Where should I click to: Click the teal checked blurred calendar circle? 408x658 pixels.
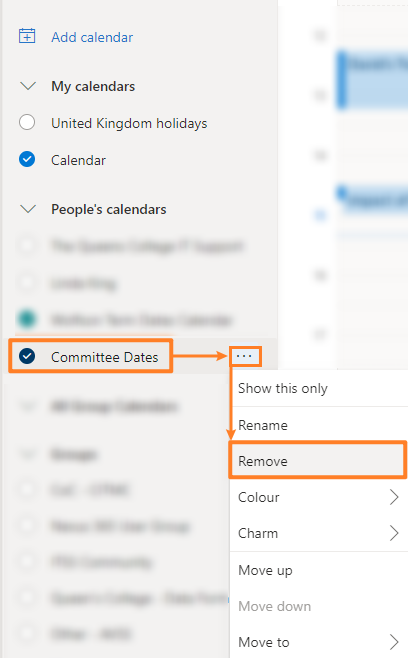point(27,319)
